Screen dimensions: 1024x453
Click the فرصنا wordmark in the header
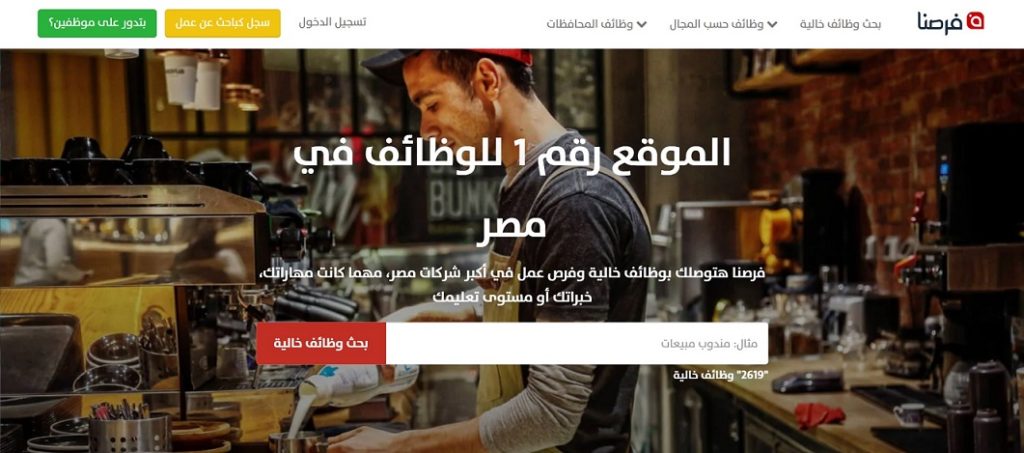pyautogui.click(x=940, y=23)
